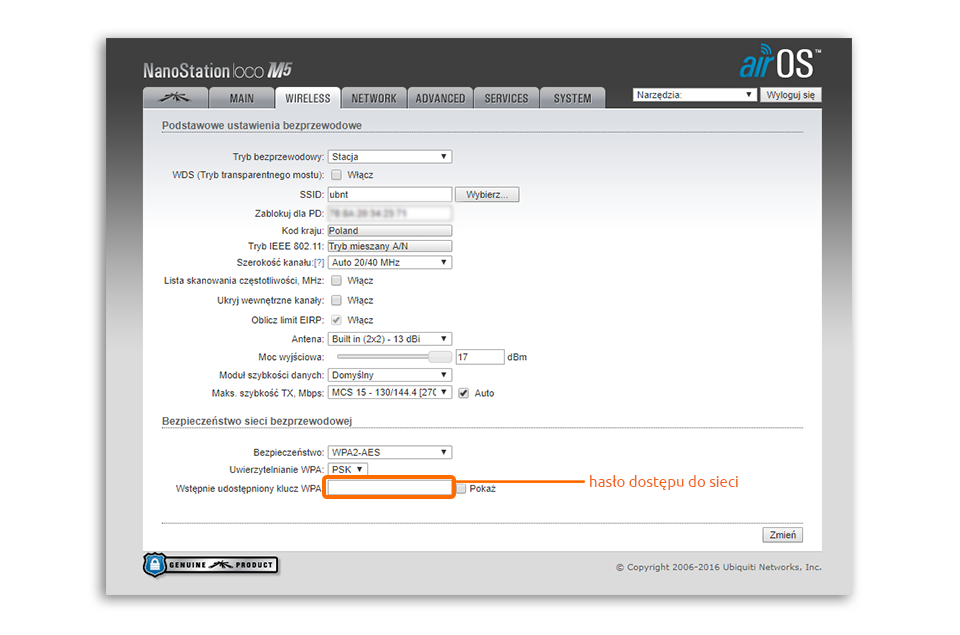Enable WDS transparent bridge checkbox

[336, 175]
